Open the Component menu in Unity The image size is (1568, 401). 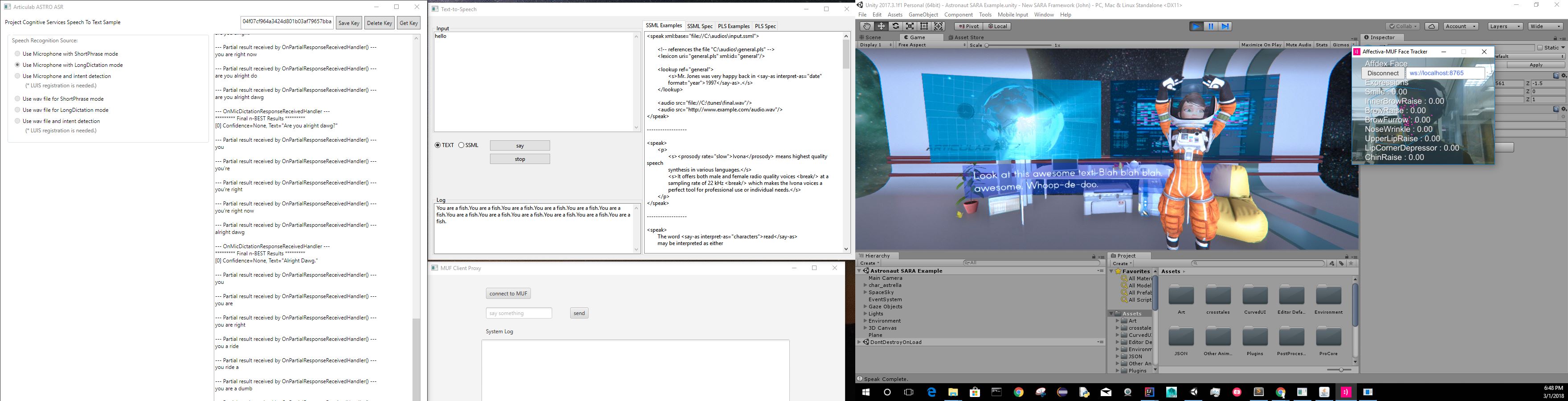click(958, 15)
